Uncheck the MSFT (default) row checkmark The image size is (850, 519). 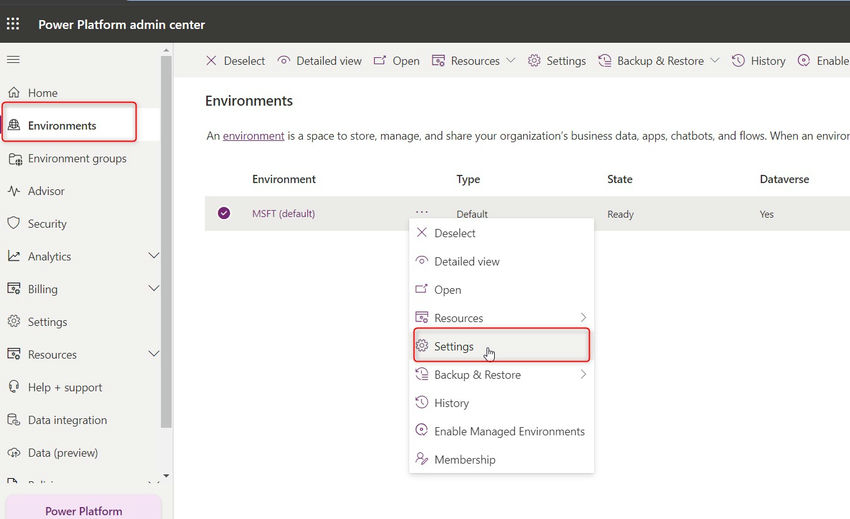224,213
